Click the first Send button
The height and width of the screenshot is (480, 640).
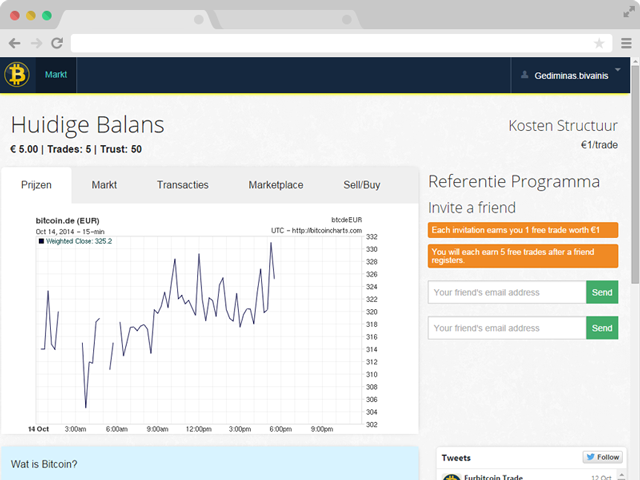tap(602, 293)
